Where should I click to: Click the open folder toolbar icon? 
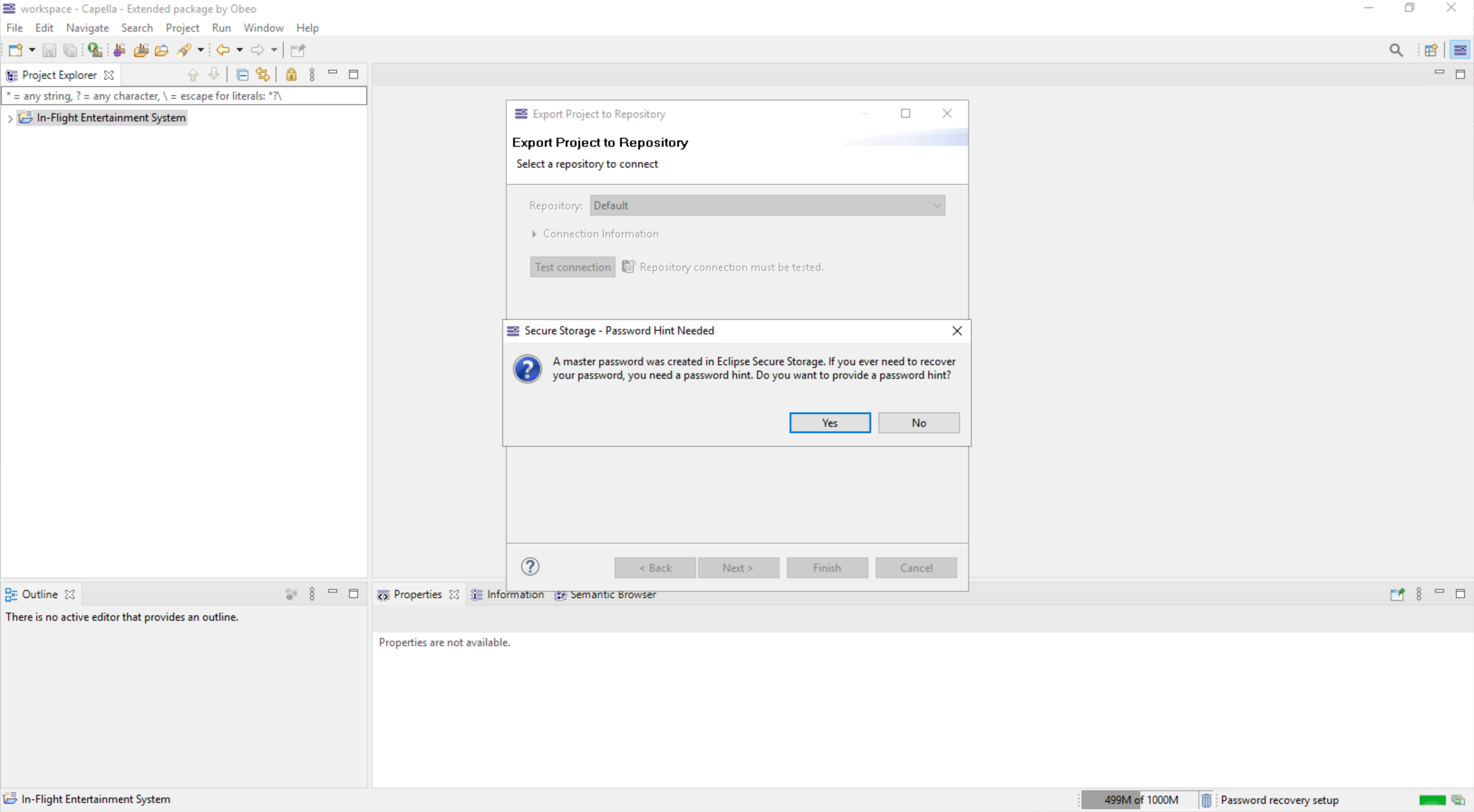click(x=162, y=50)
